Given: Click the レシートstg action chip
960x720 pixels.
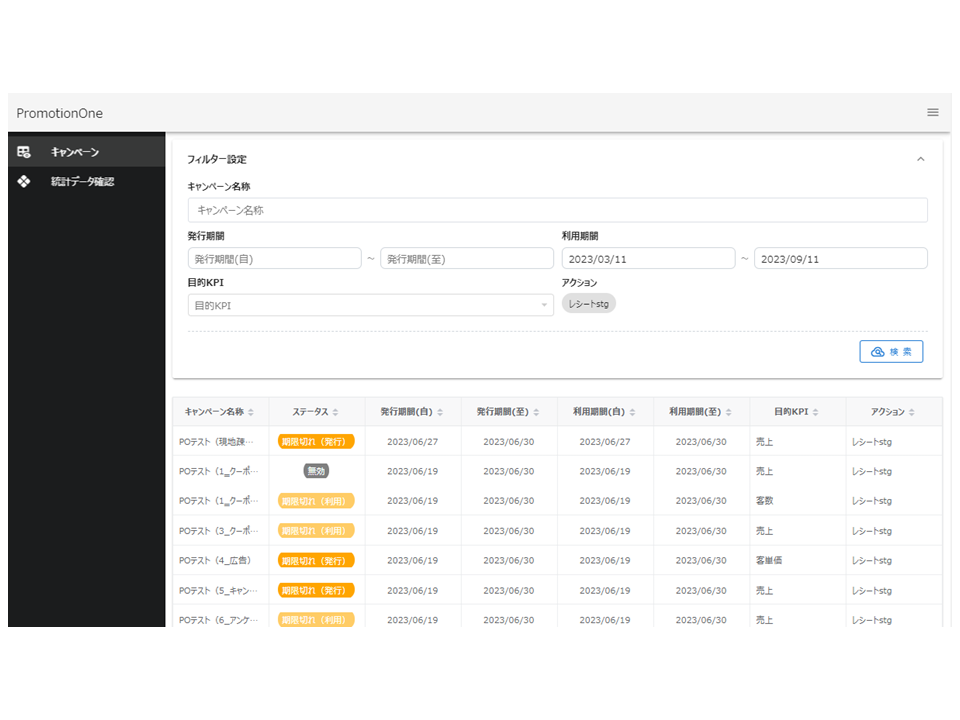Looking at the screenshot, I should pos(588,304).
